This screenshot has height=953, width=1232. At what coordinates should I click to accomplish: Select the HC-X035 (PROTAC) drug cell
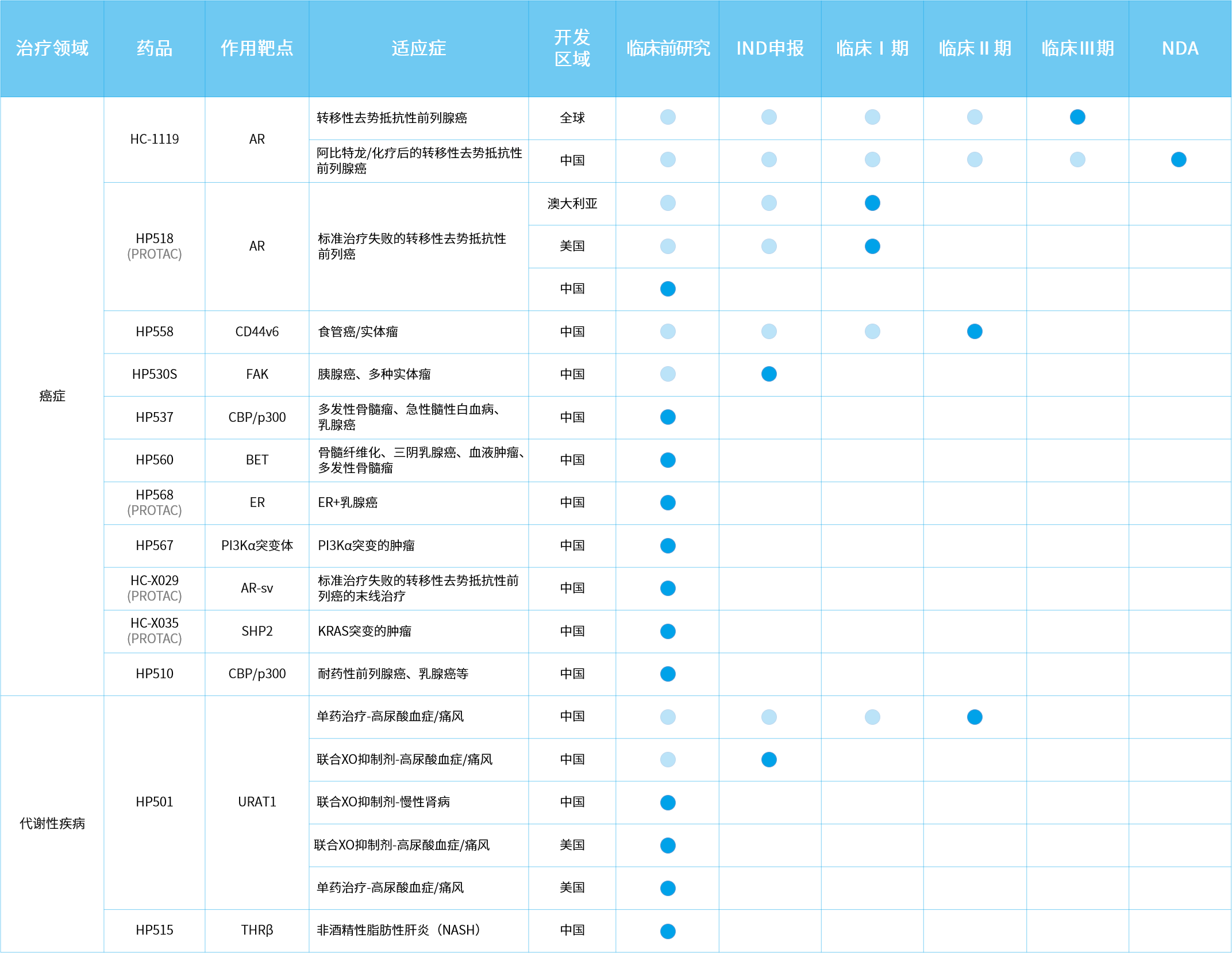point(155,631)
